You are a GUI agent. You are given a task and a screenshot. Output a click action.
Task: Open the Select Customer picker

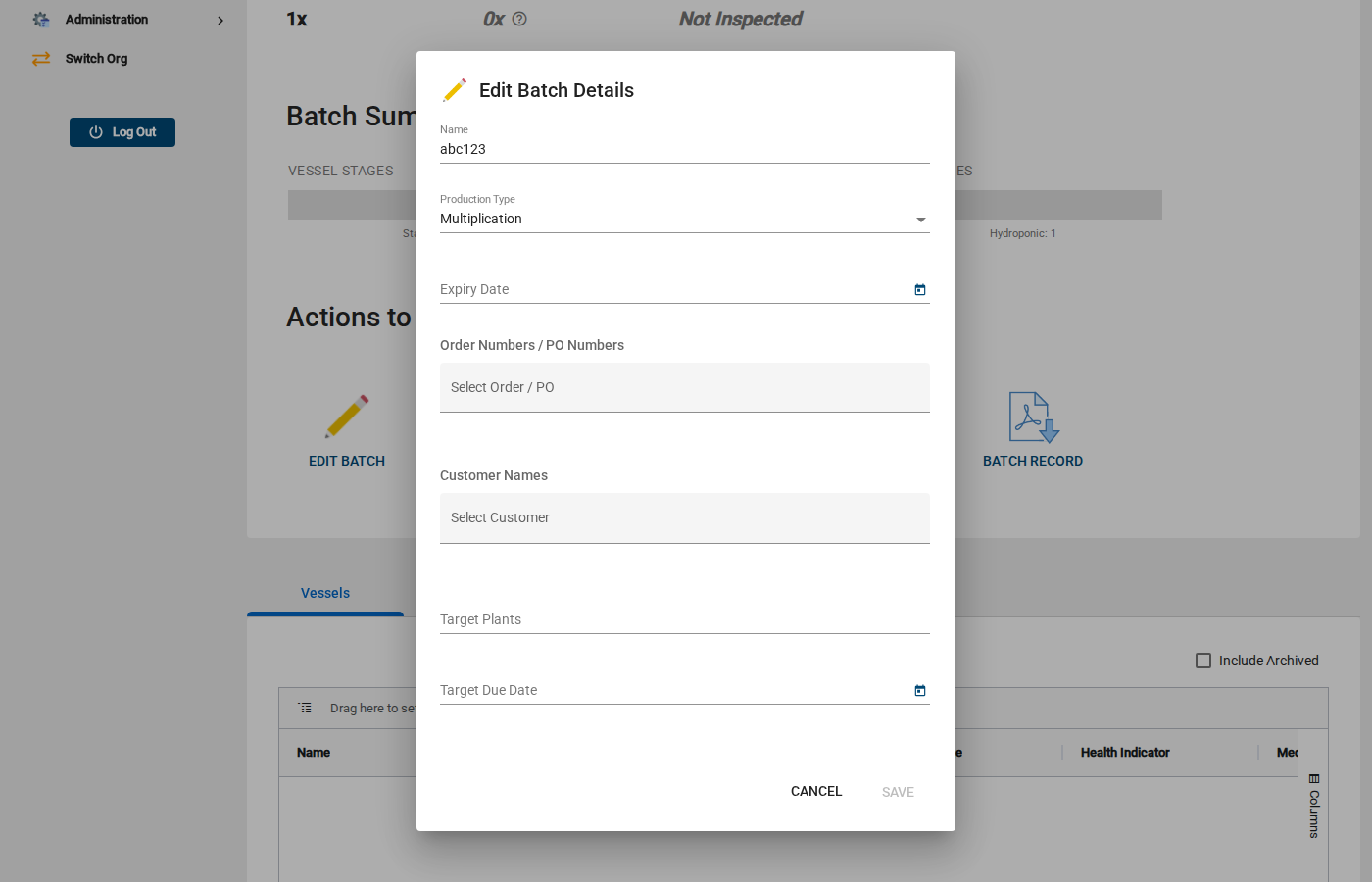click(x=684, y=517)
